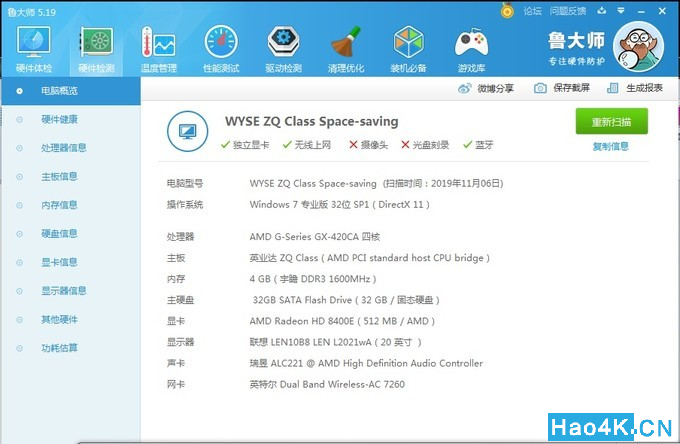The image size is (680, 444).
Task: Click the report icon for 生成报表
Action: tap(612, 88)
